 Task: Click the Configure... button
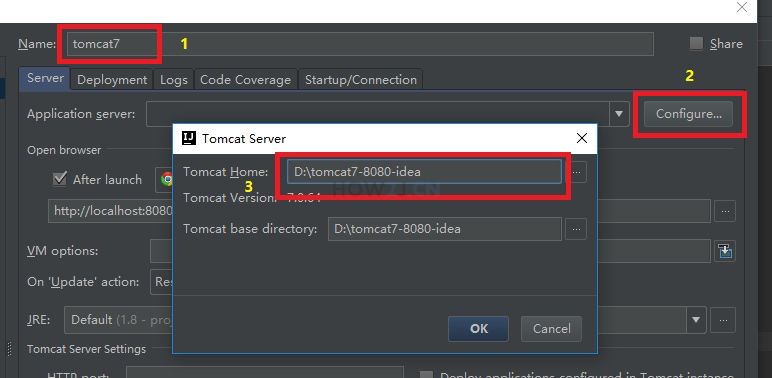click(x=688, y=114)
